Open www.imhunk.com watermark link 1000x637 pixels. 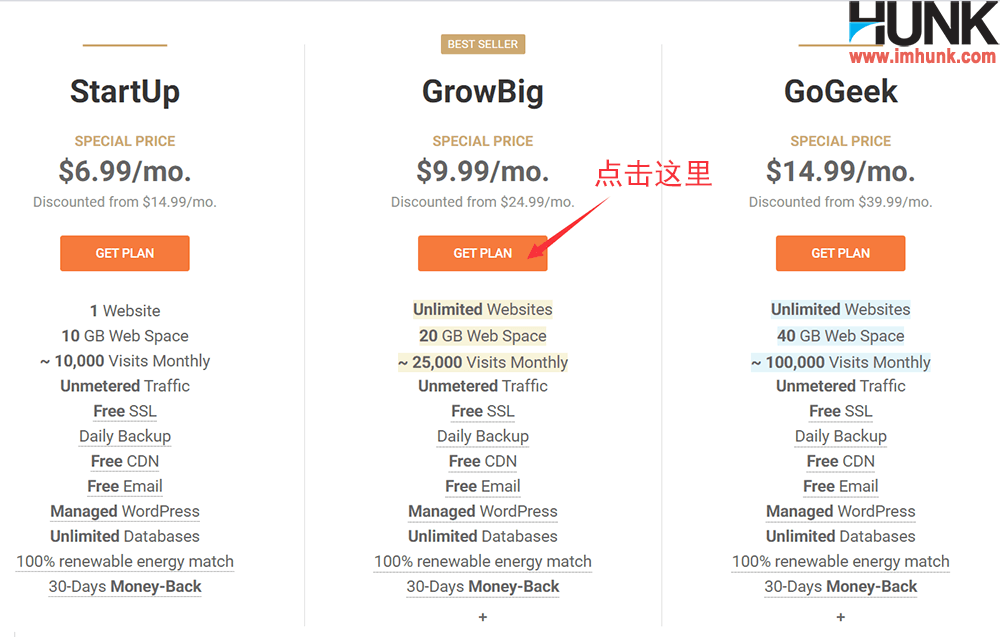pos(922,57)
